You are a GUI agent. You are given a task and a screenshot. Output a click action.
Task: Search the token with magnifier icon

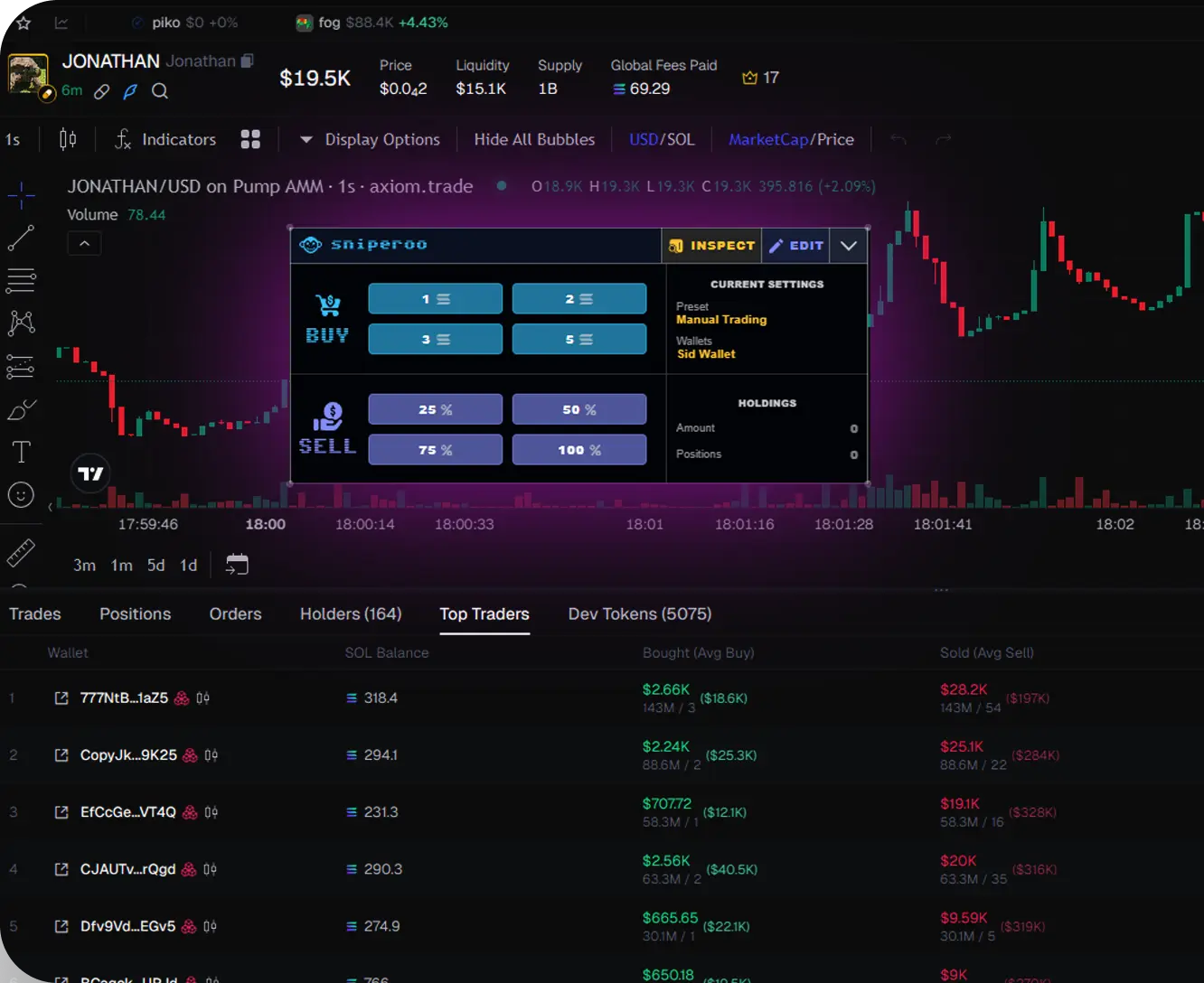(x=160, y=91)
